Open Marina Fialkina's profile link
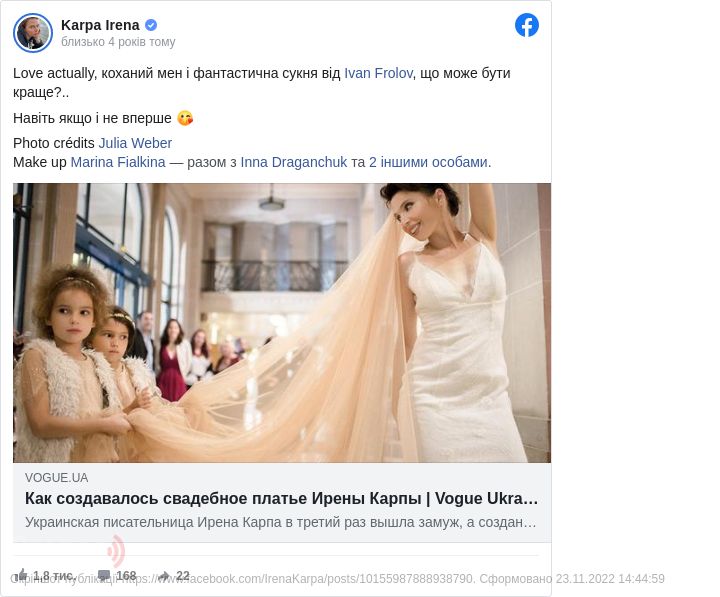 pyautogui.click(x=117, y=162)
